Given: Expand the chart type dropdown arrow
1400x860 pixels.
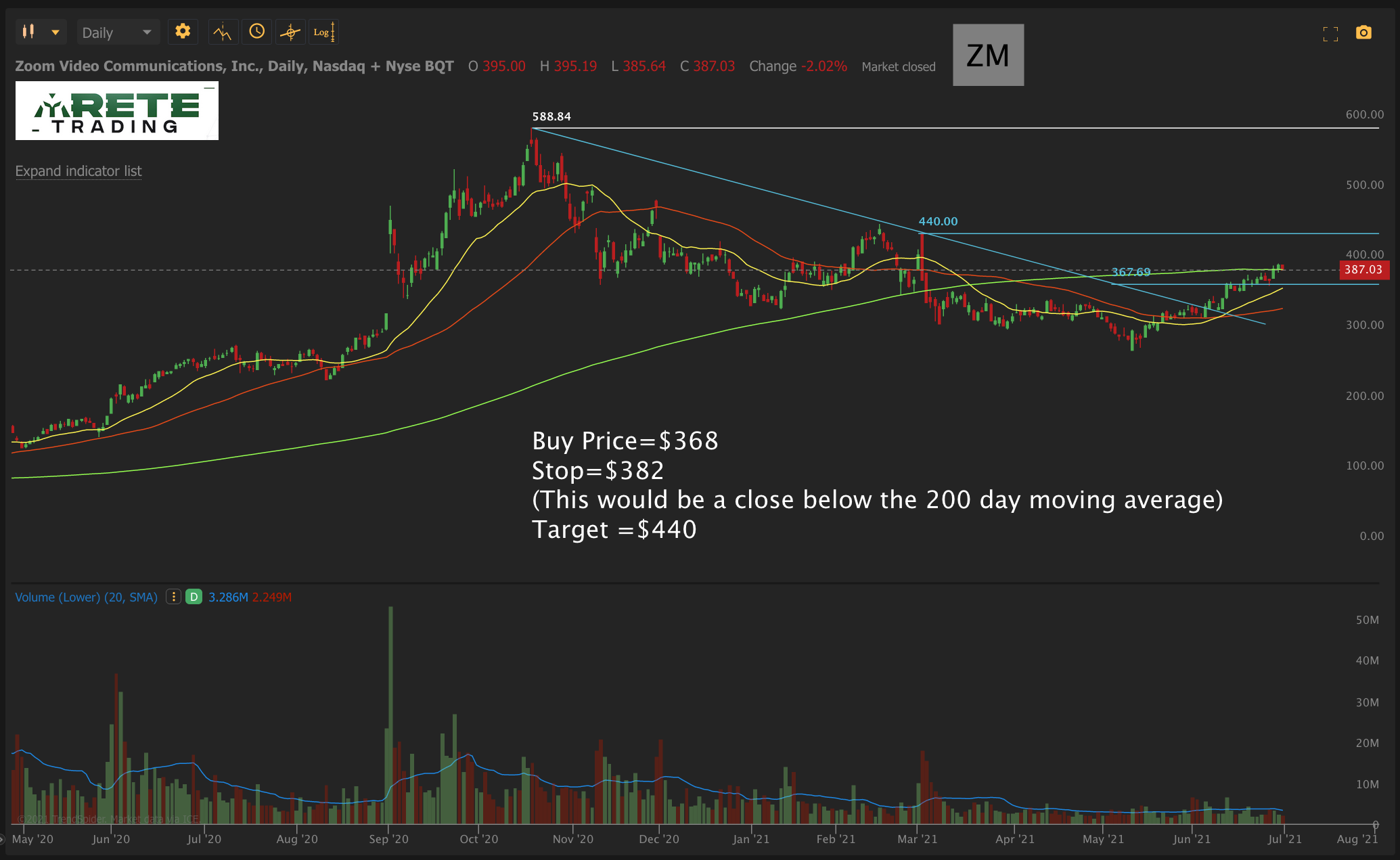Looking at the screenshot, I should point(55,32).
